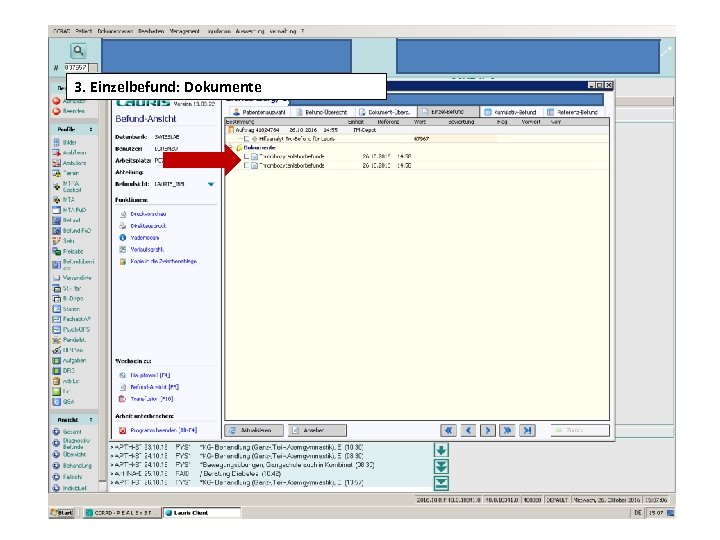The width and height of the screenshot is (720, 540).
Task: Open the Pendelst. profile icon
Action: 56,340
